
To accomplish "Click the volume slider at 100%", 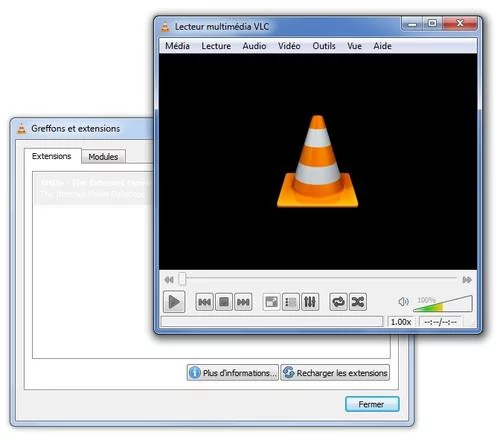I will (x=443, y=304).
